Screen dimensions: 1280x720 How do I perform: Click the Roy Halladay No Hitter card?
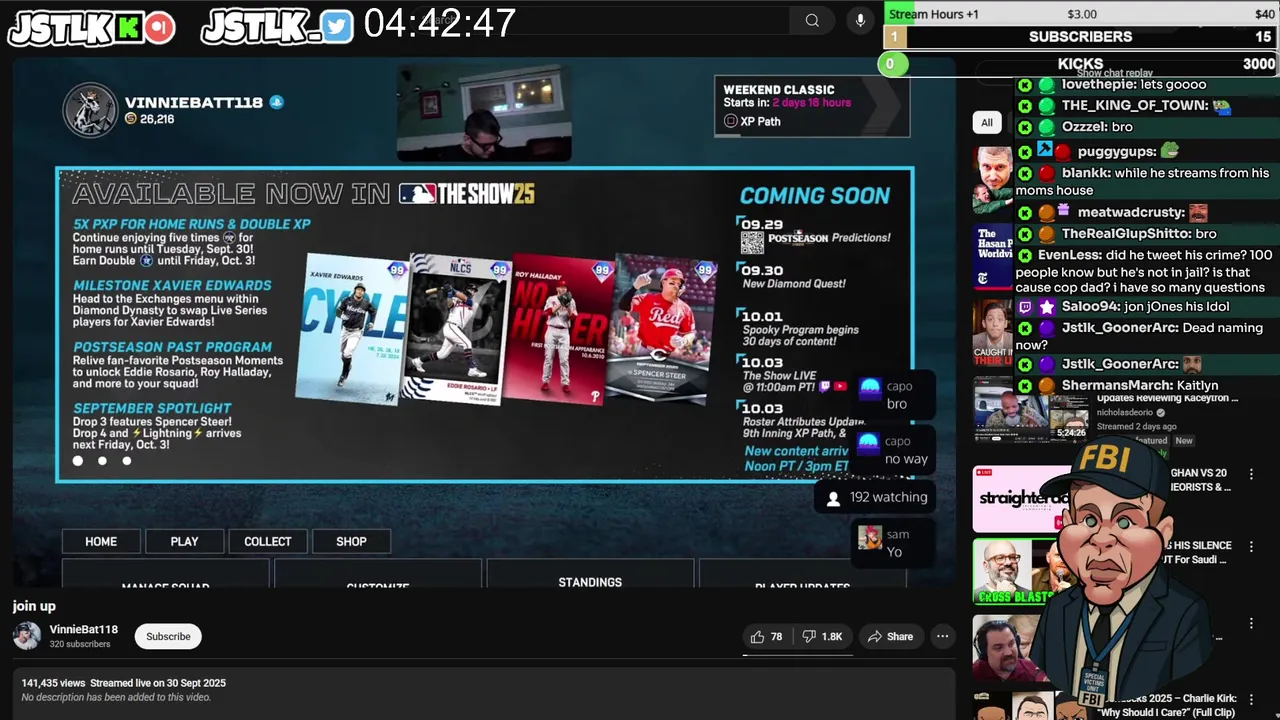point(559,328)
